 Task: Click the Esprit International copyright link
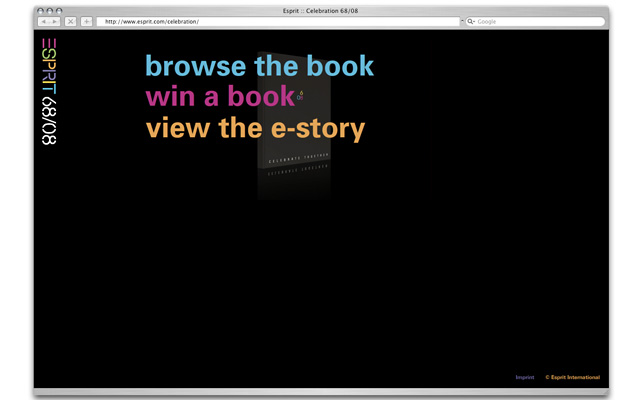pos(573,377)
